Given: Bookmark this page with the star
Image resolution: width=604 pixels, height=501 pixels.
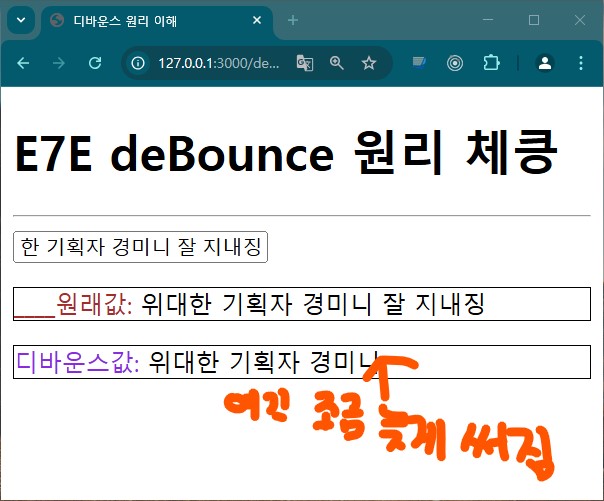Looking at the screenshot, I should tap(369, 63).
